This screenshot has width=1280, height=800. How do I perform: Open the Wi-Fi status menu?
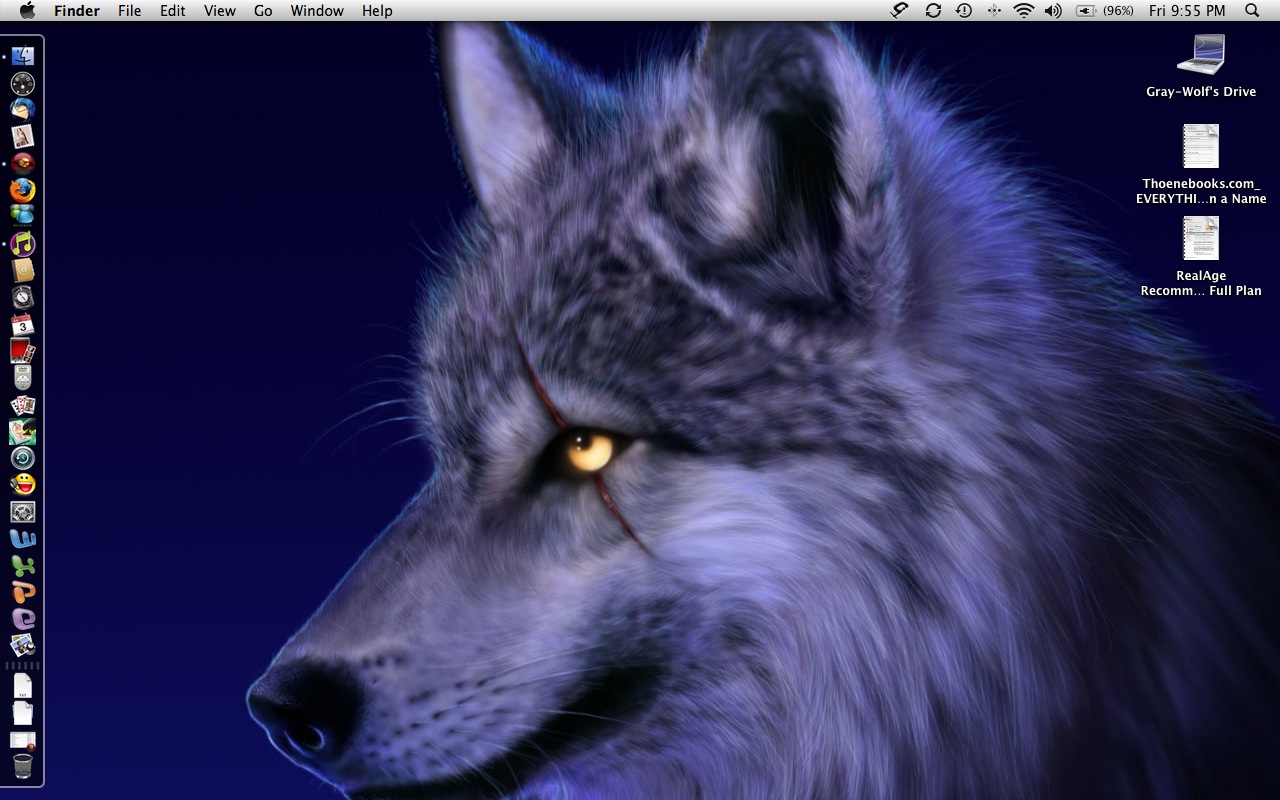point(1023,10)
